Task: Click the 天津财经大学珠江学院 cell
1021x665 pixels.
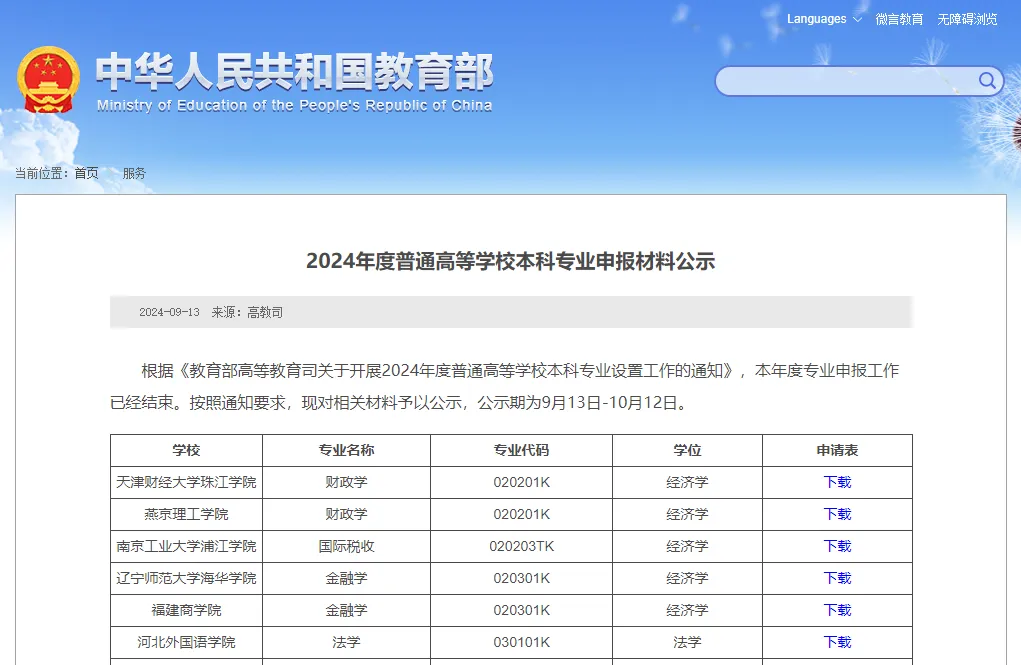Action: tap(186, 482)
